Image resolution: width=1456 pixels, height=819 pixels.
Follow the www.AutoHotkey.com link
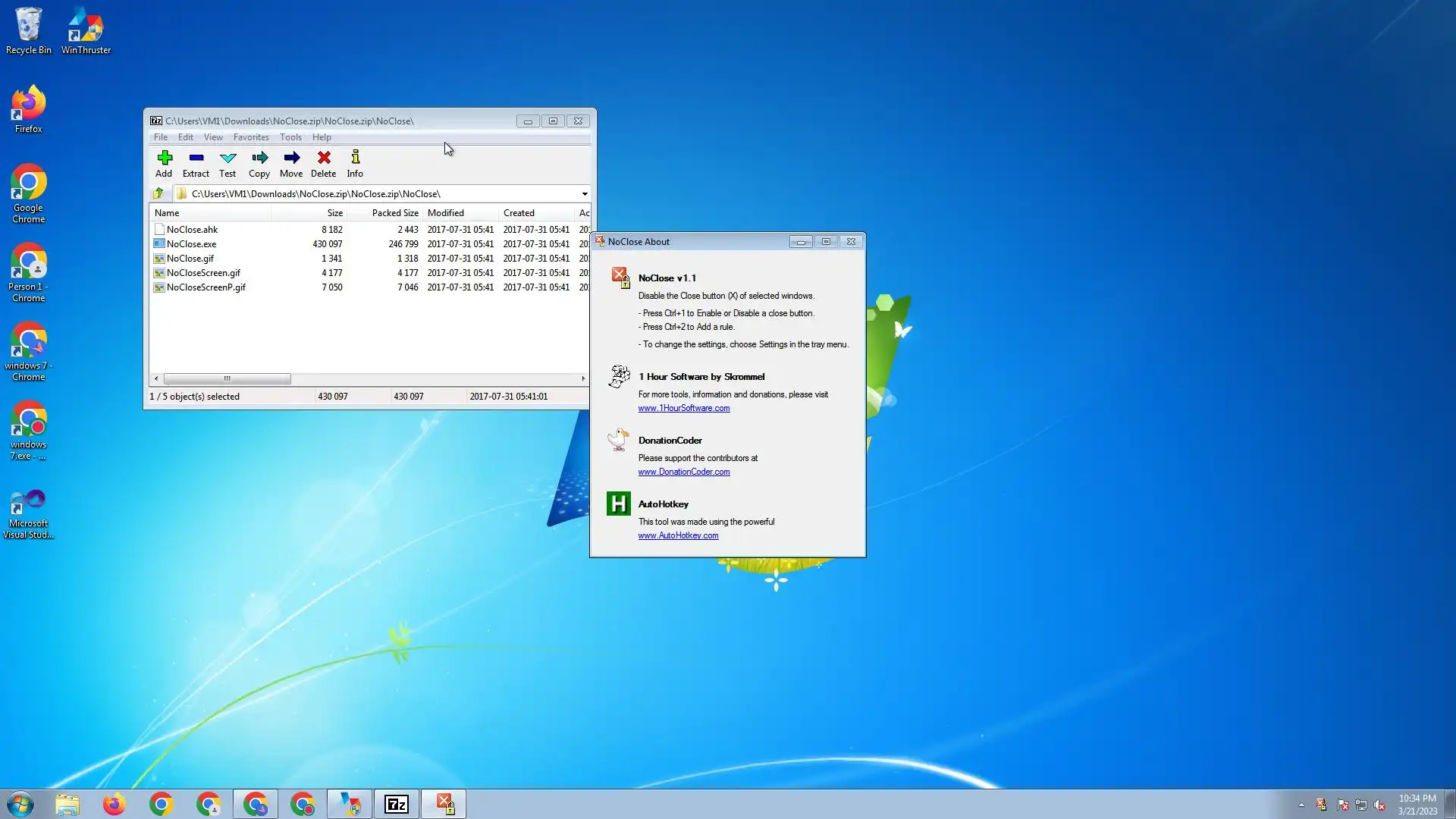678,535
